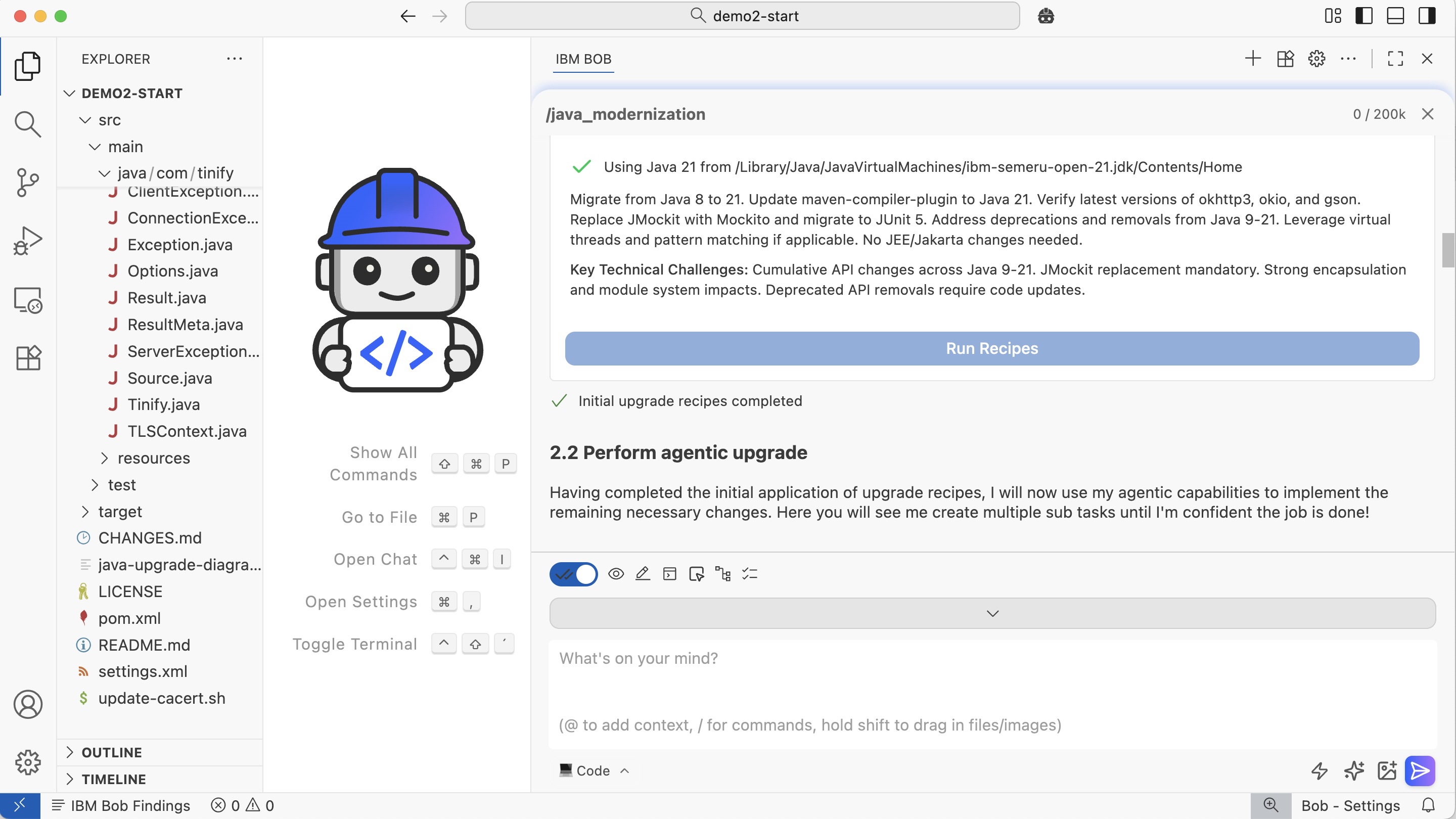This screenshot has height=819, width=1456.
Task: Open Extensions view in activity bar
Action: 27,358
